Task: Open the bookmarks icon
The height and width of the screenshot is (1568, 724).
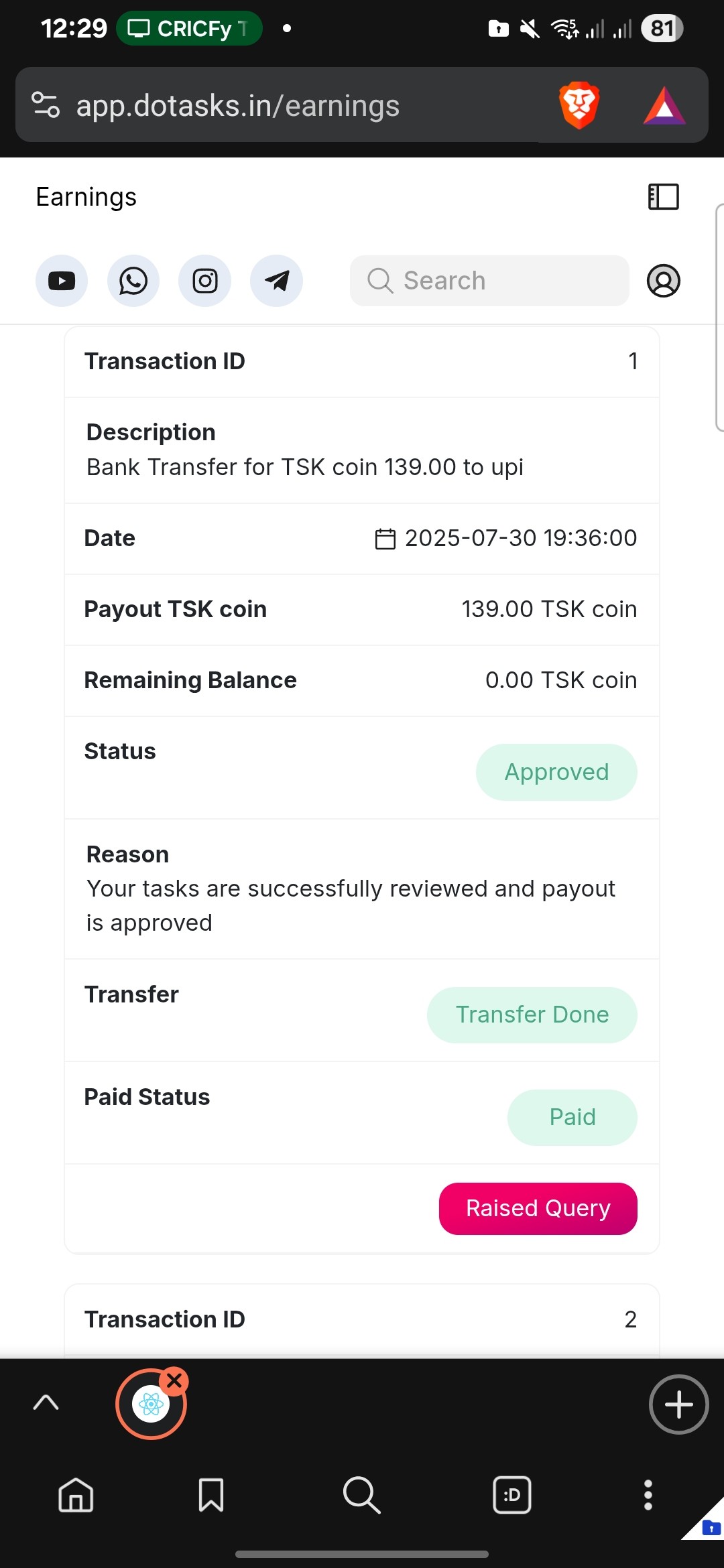Action: click(211, 1495)
